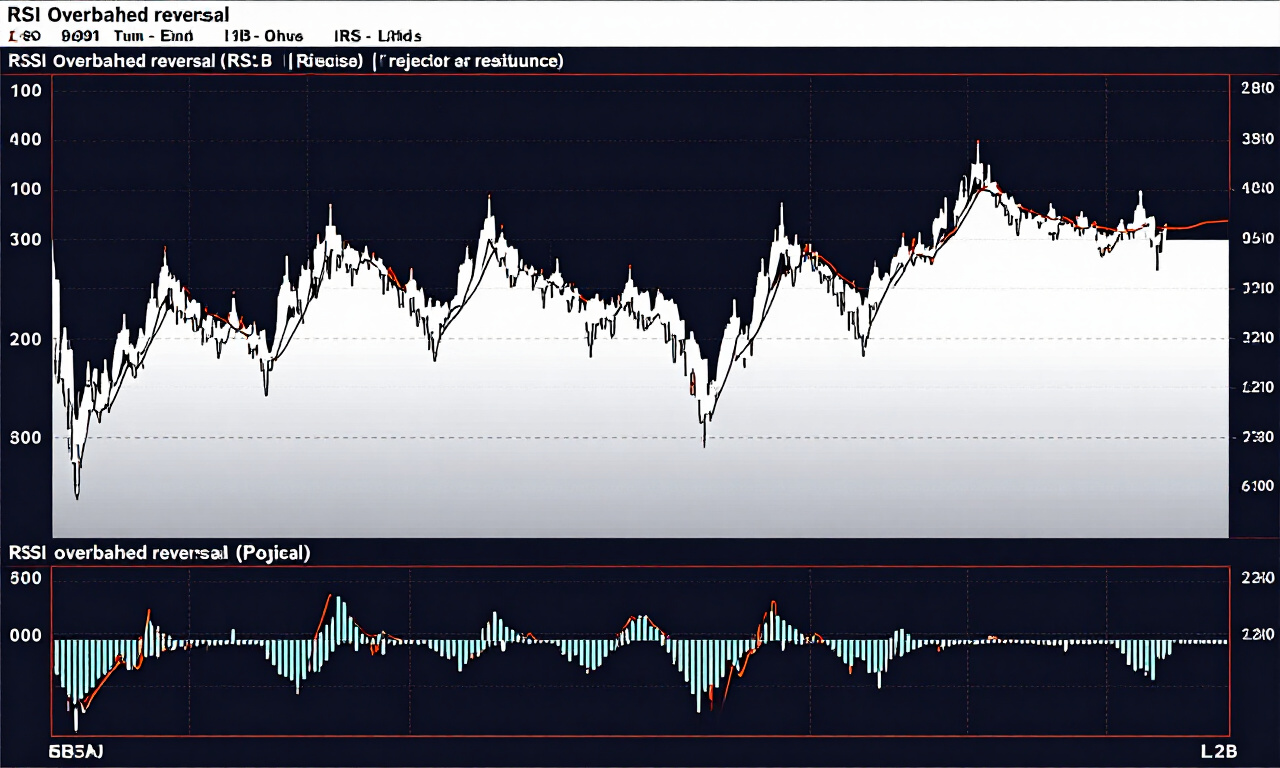This screenshot has width=1280, height=768.
Task: Click the "000" zero-line label on the indicator axis
Action: point(25,635)
